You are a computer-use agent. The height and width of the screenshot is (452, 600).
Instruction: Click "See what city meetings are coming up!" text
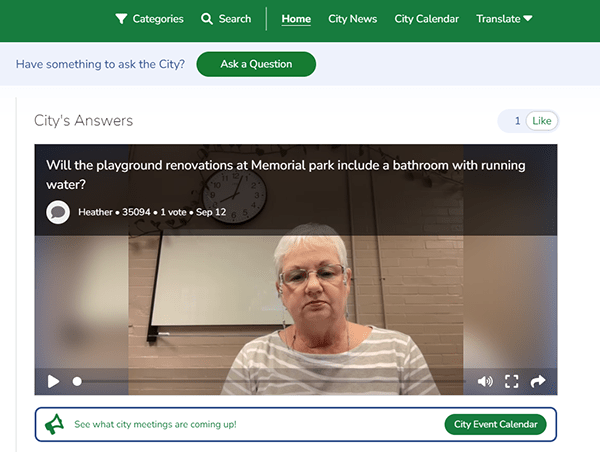[155, 424]
